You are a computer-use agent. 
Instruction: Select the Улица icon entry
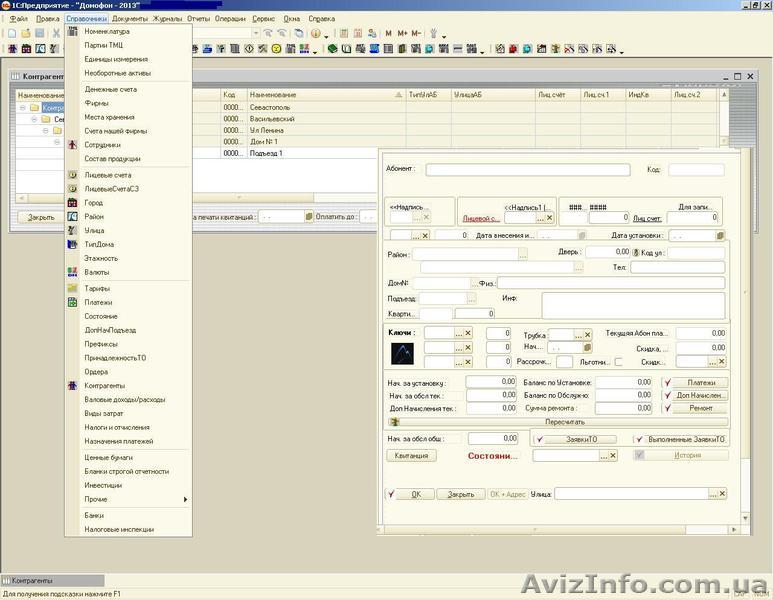tap(71, 231)
